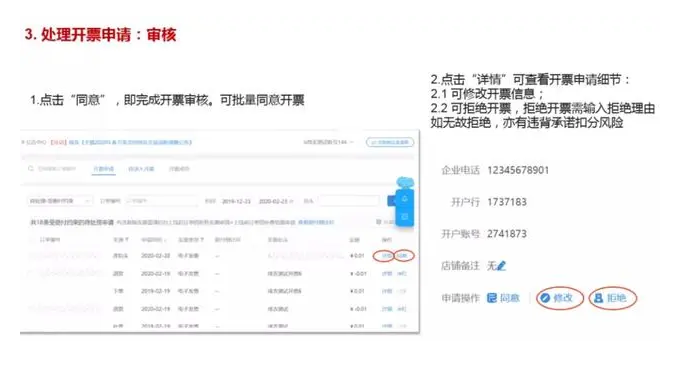This screenshot has width=683, height=367.
Task: Click the cloud mascot icon above blue panel
Action: click(405, 181)
